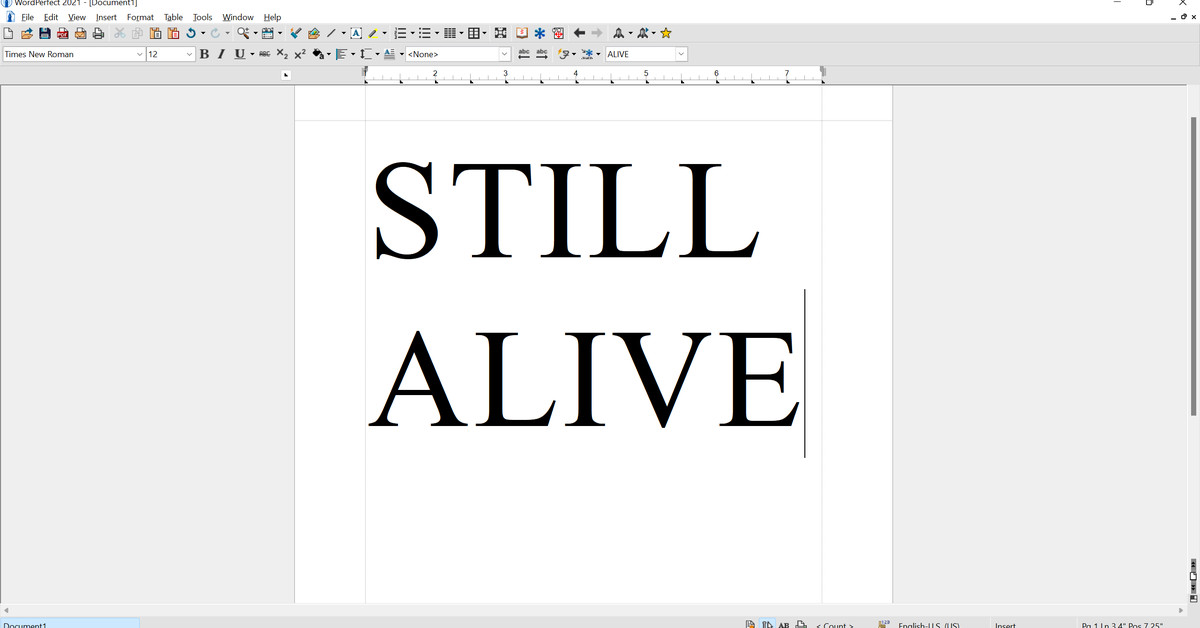Viewport: 1200px width, 628px height.
Task: Toggle Italic formatting
Action: (x=221, y=54)
